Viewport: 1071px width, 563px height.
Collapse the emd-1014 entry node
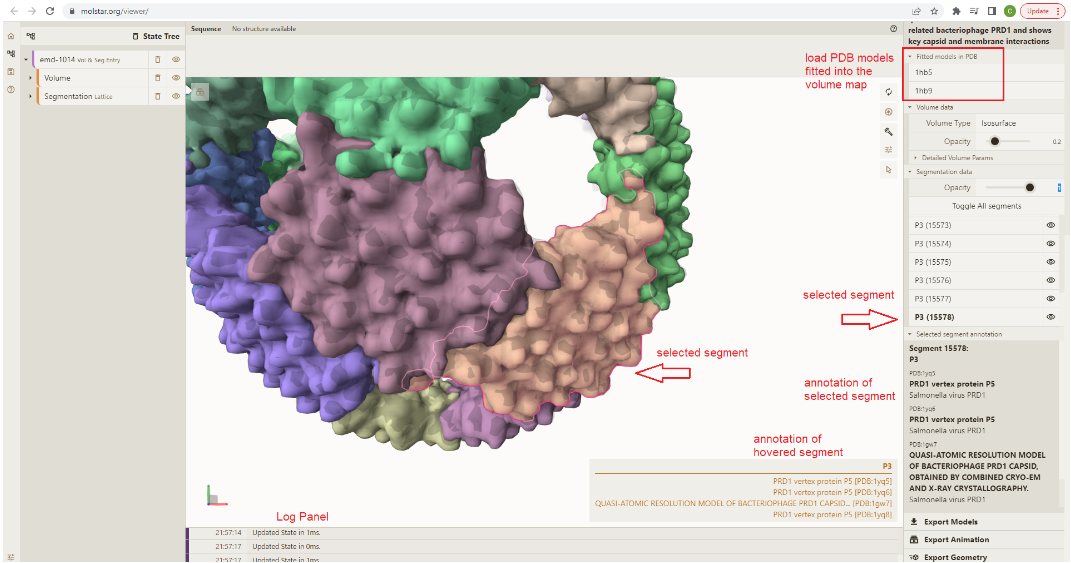[25, 60]
